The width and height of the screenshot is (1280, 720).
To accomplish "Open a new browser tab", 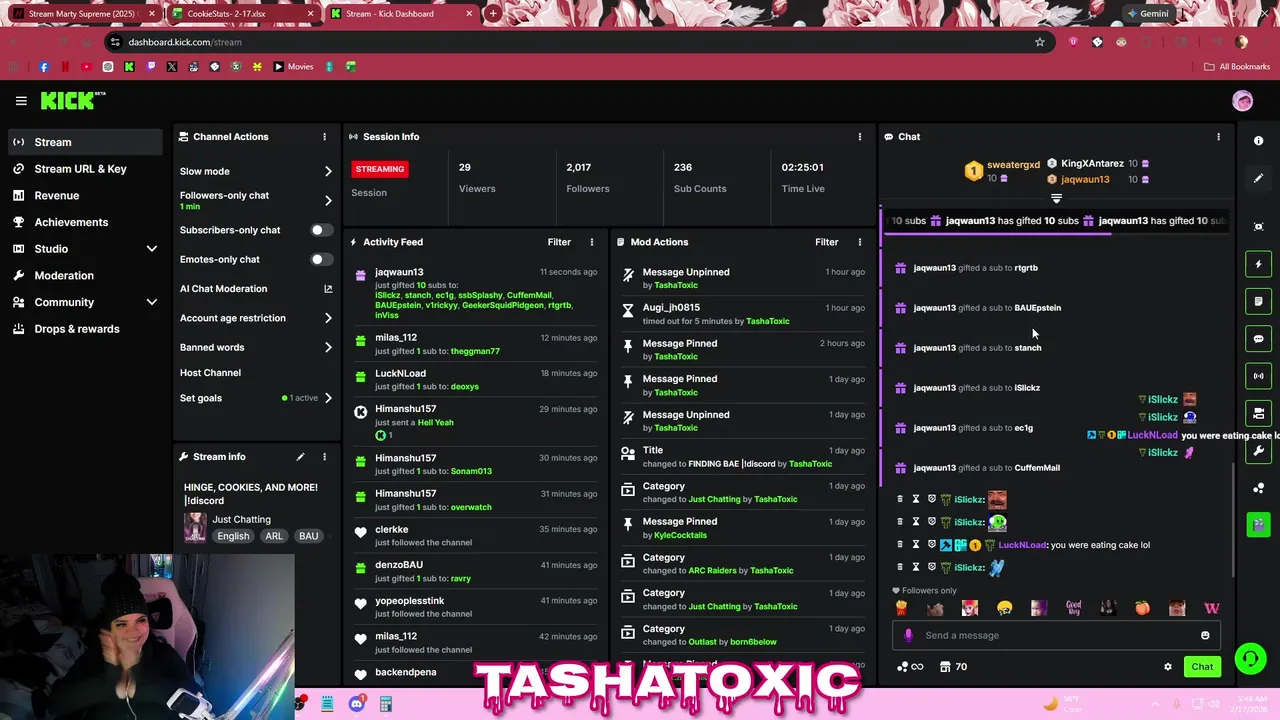I will (x=493, y=14).
